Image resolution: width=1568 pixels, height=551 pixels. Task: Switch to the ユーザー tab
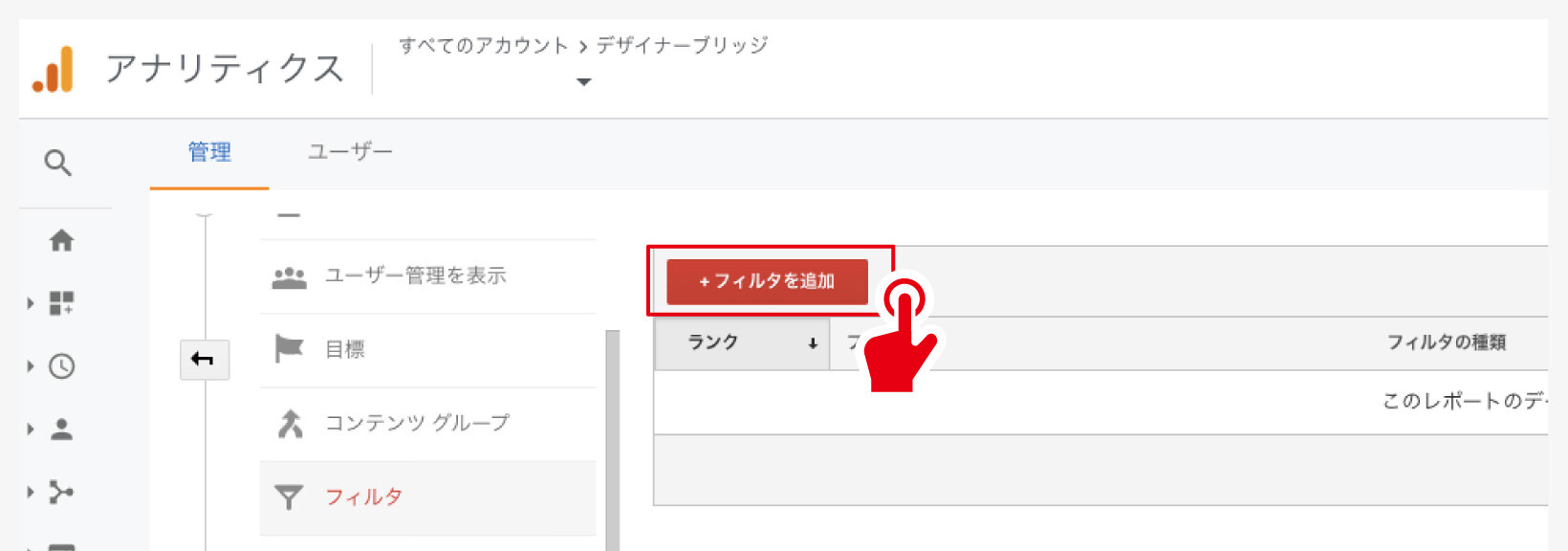(350, 152)
